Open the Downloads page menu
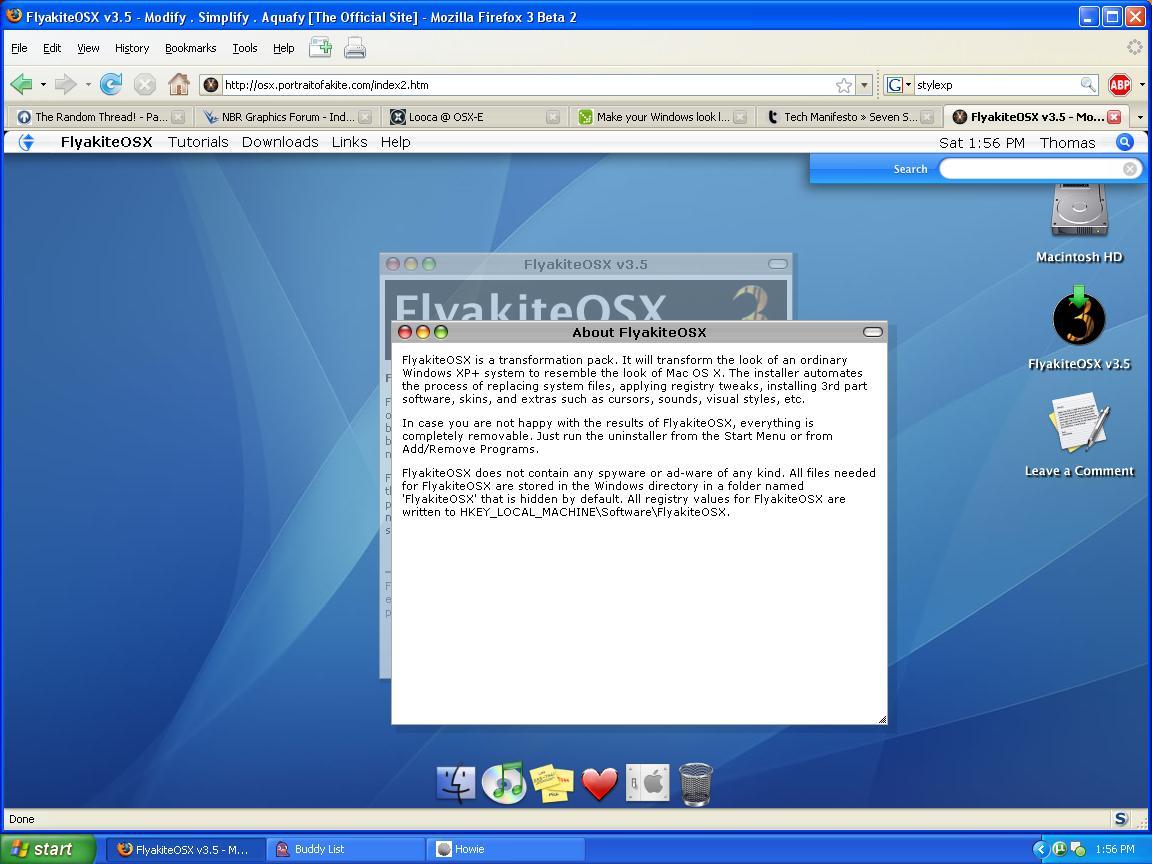The image size is (1152, 864). pyautogui.click(x=280, y=142)
